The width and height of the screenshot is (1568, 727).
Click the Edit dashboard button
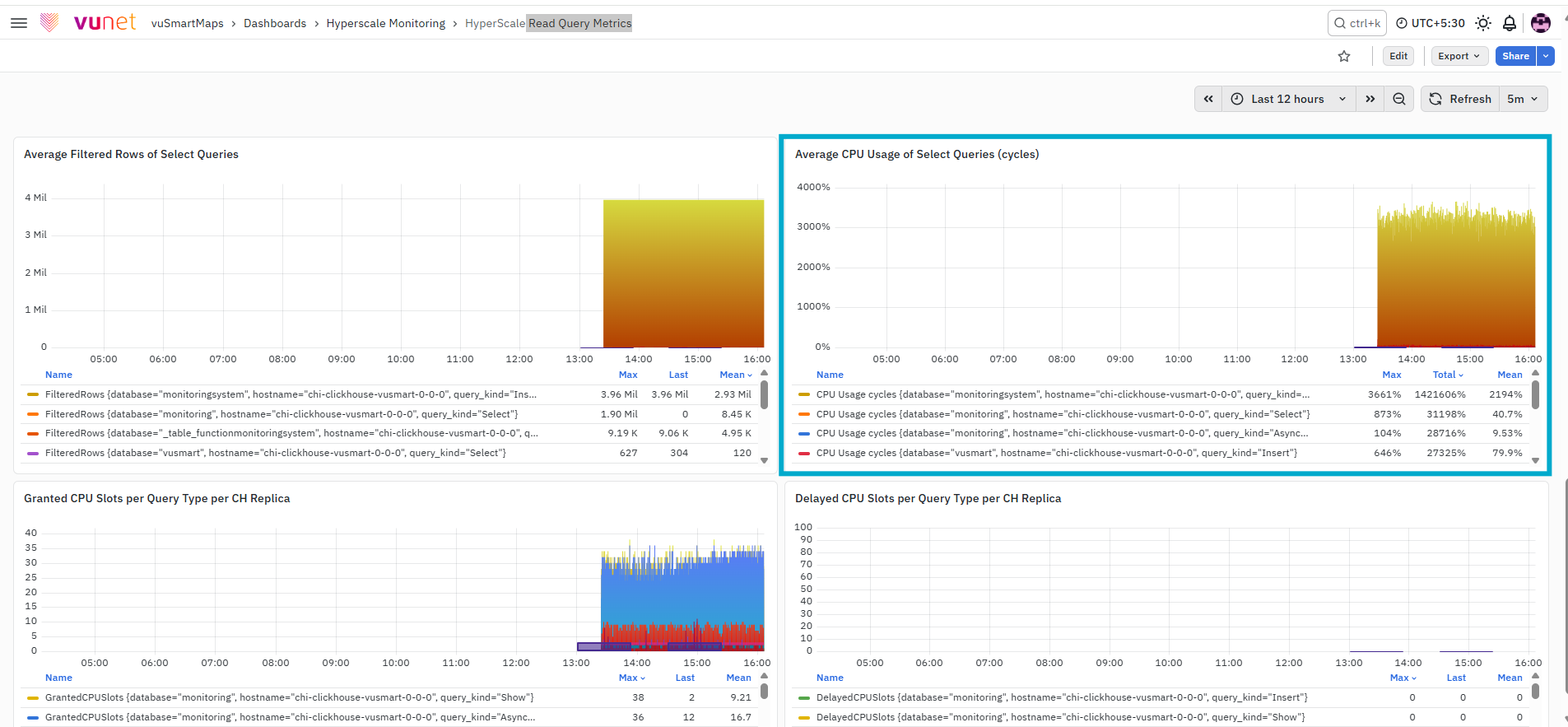1398,56
